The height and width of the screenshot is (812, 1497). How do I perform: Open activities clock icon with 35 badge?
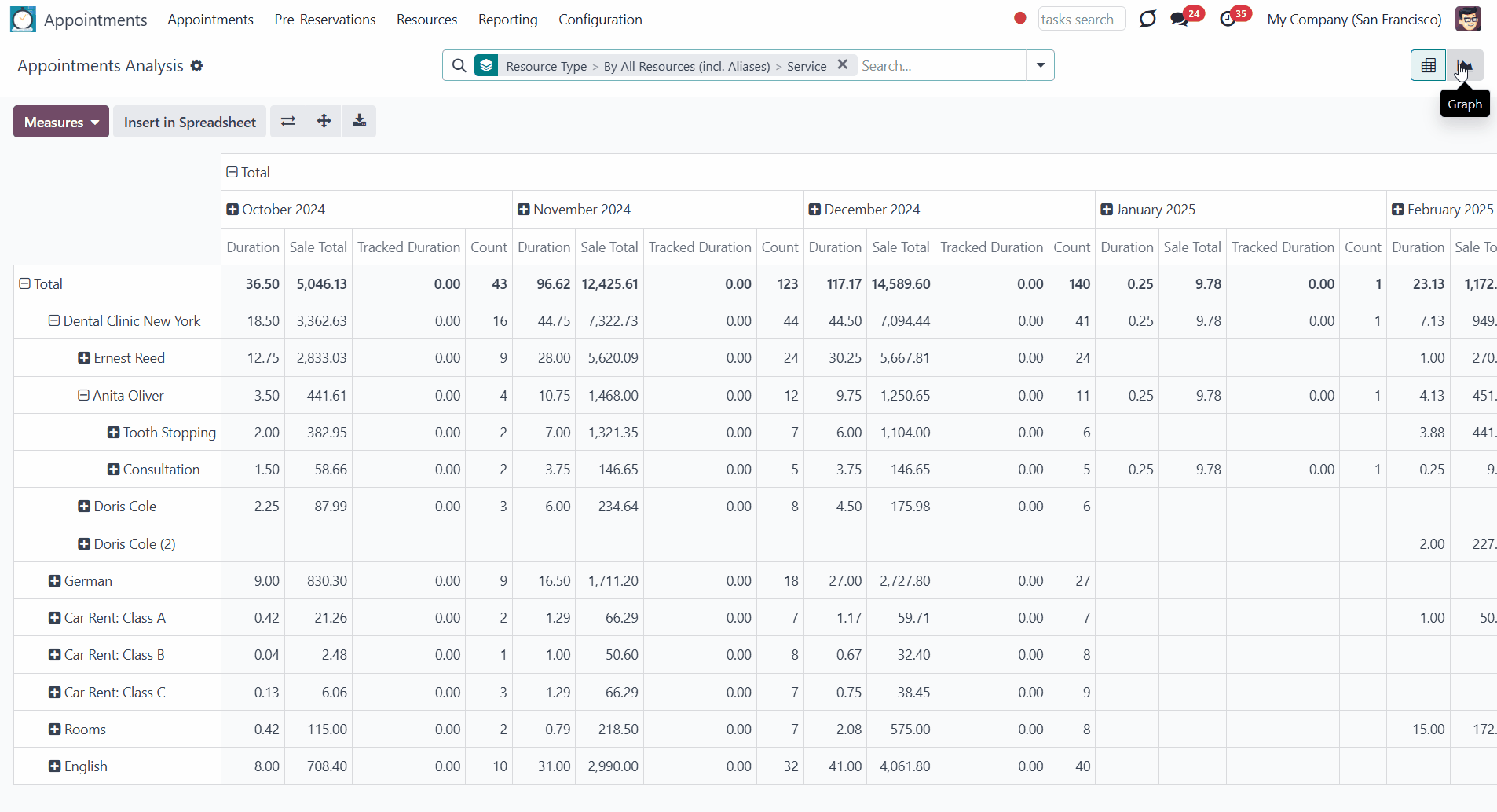tap(1228, 19)
